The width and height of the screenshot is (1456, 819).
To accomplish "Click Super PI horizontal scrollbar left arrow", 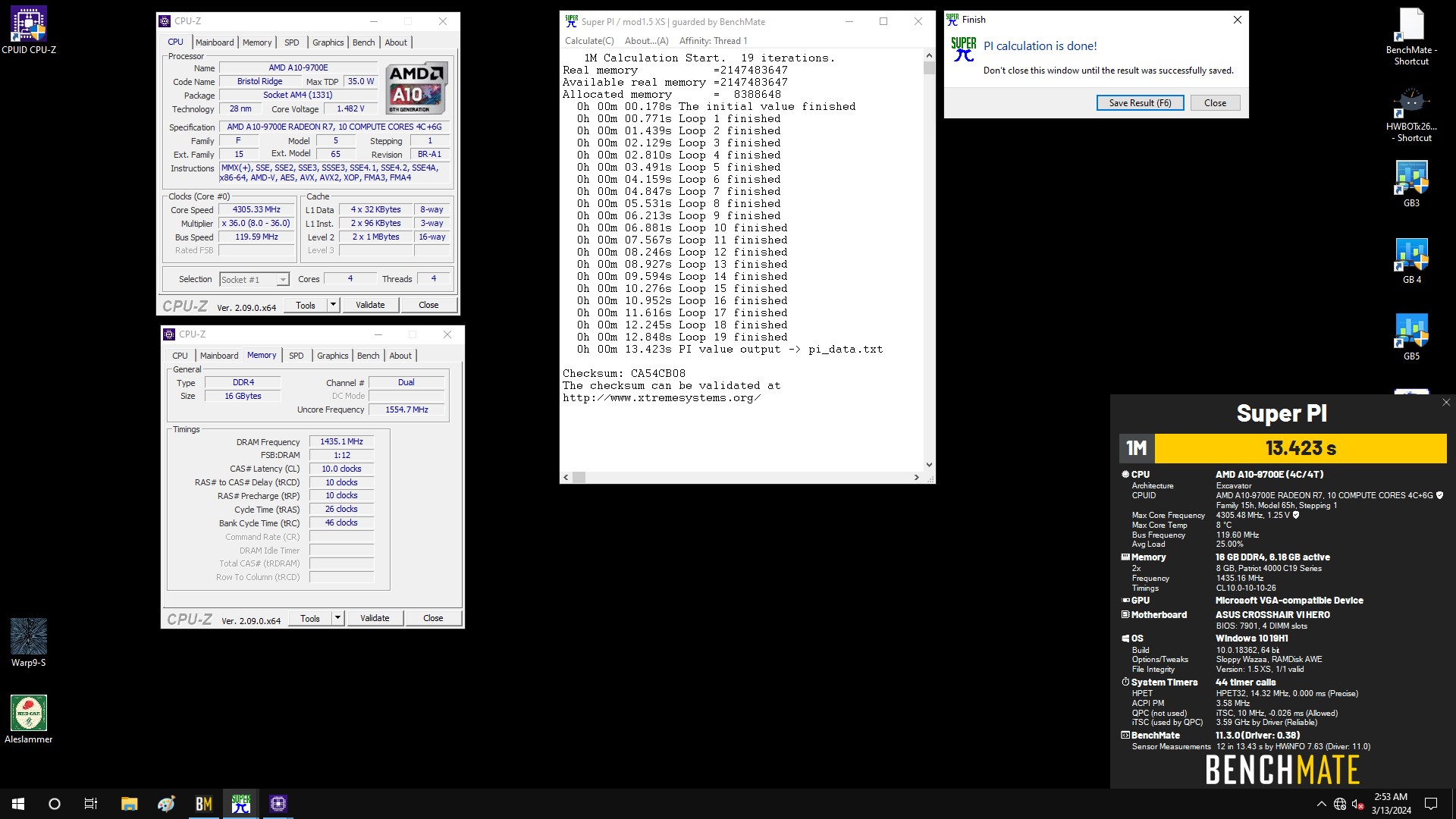I will pyautogui.click(x=566, y=478).
